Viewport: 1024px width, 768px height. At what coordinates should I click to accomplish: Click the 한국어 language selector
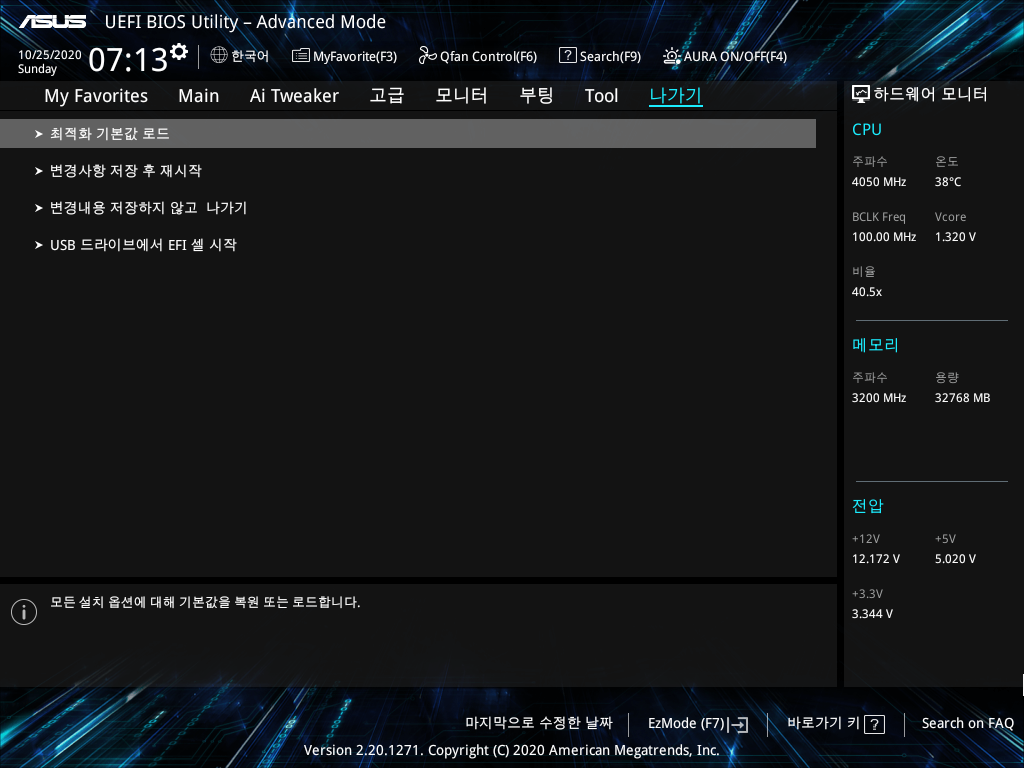point(250,56)
